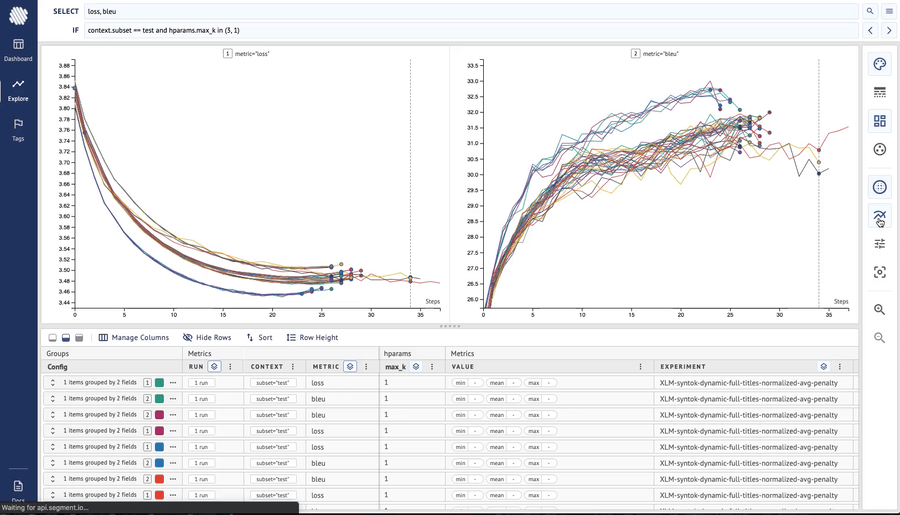Open METRIC column options menu
Viewport: 900px width, 515px height.
(366, 366)
